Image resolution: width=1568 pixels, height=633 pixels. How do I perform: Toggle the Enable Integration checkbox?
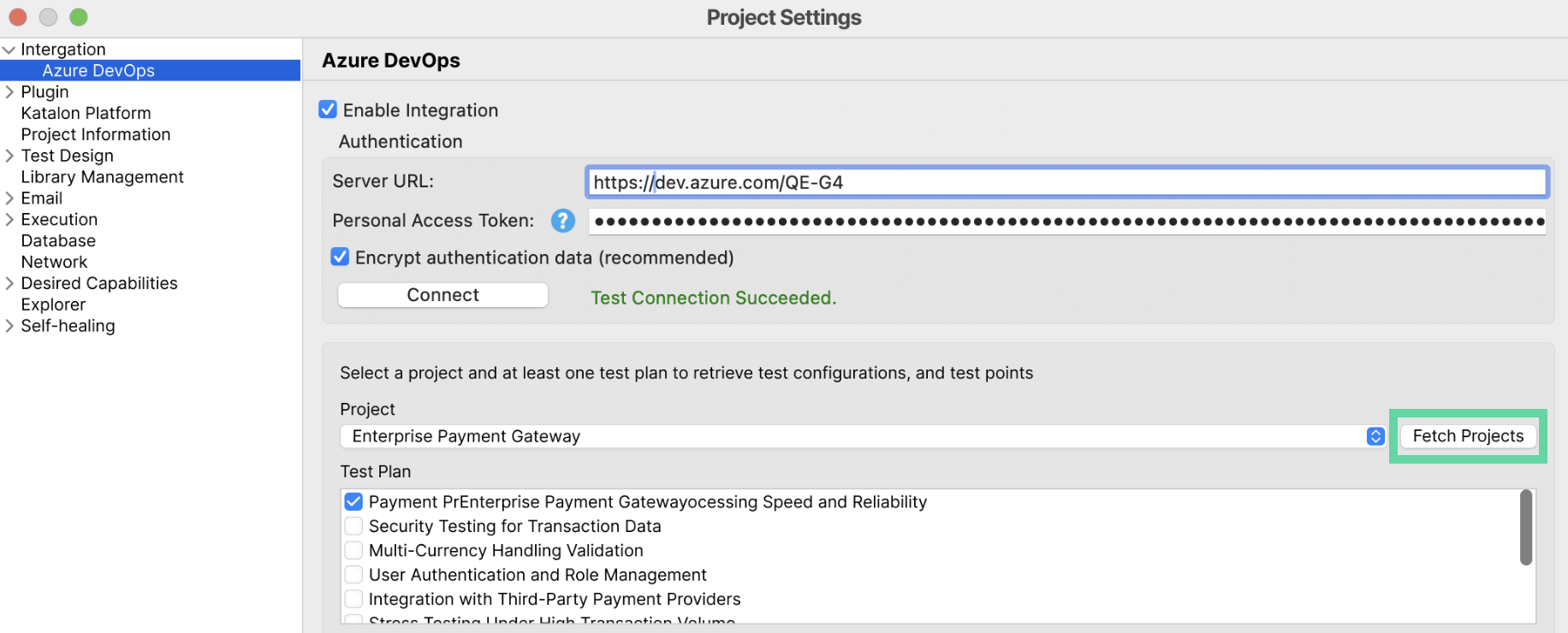328,109
